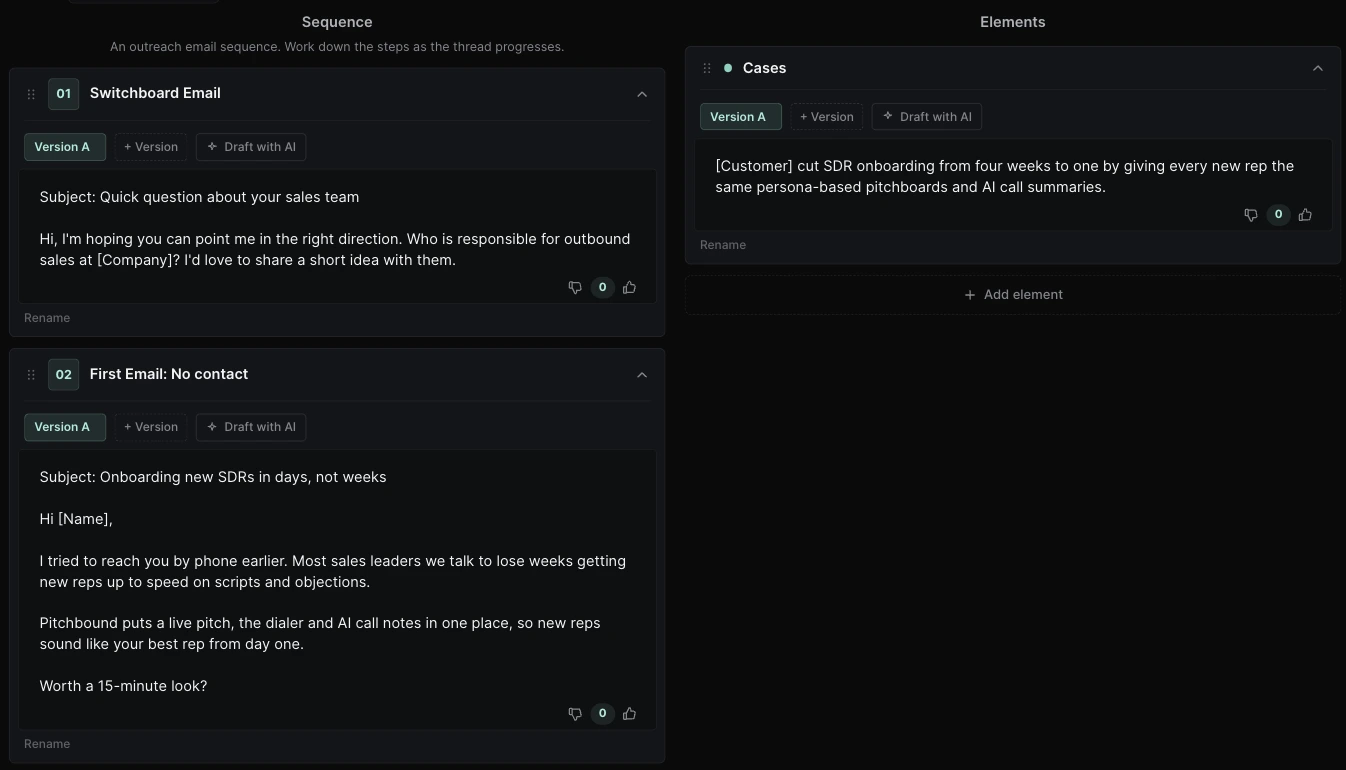This screenshot has height=770, width=1346.
Task: Grab the drag handle for First Email: No contact
Action: pyautogui.click(x=31, y=375)
